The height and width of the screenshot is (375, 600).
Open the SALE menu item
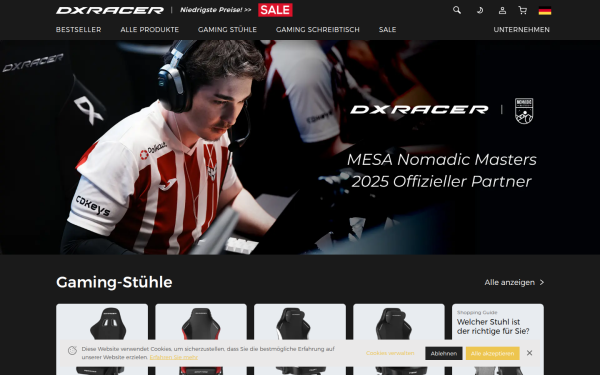click(x=387, y=29)
